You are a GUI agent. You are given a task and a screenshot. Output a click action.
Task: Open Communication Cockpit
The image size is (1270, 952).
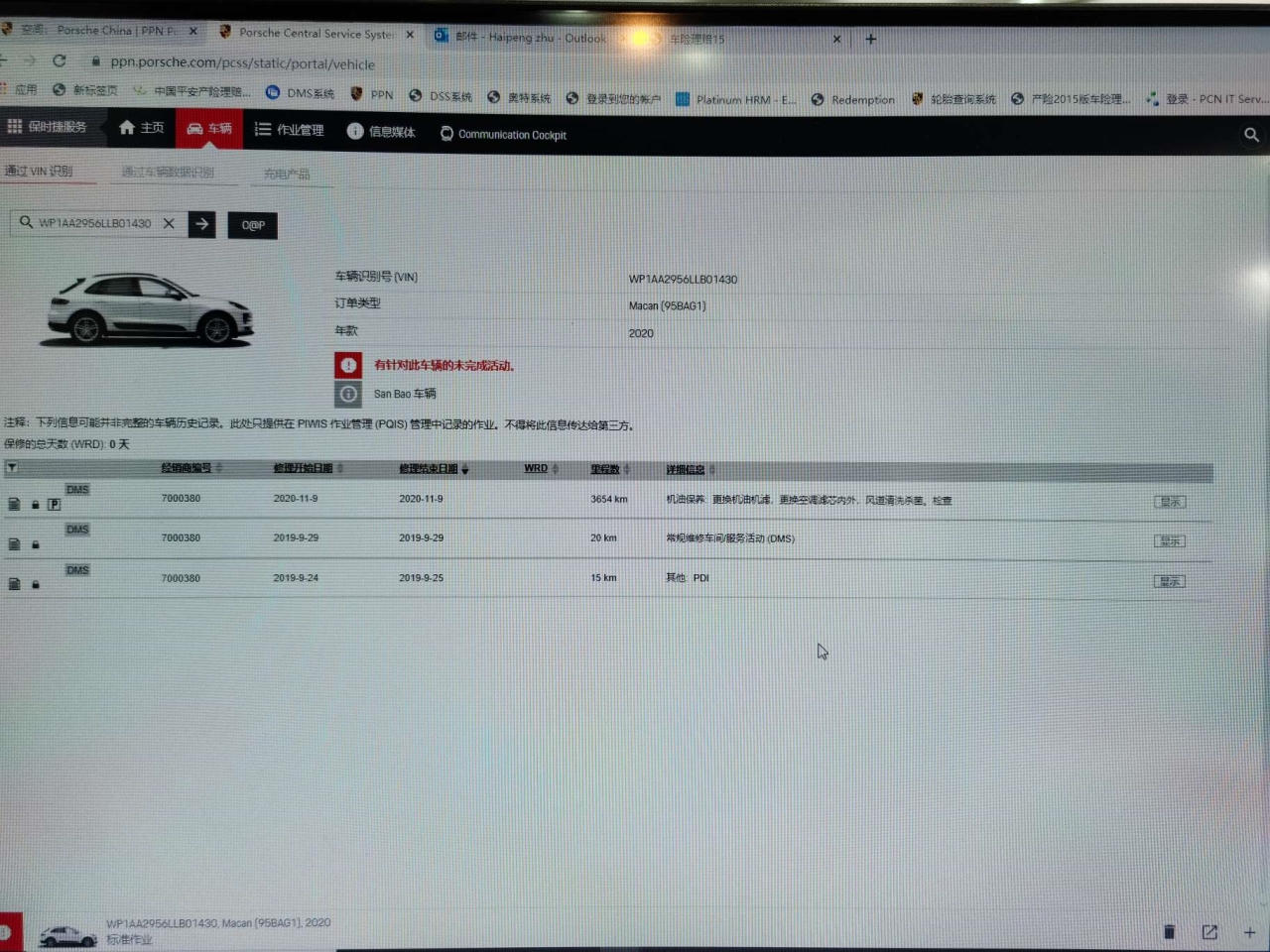[503, 134]
